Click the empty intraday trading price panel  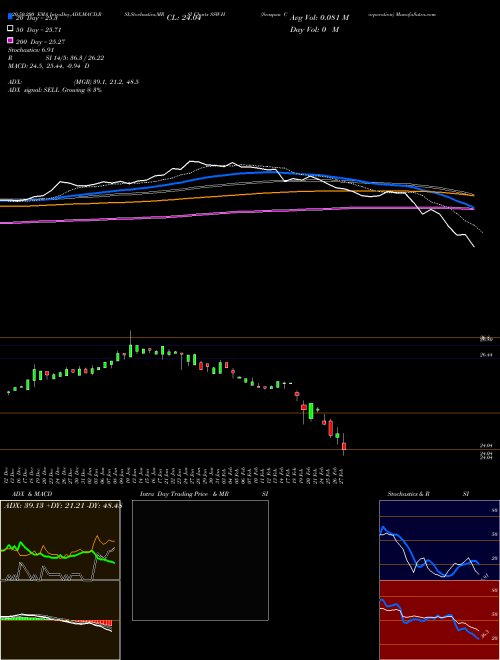[x=200, y=560]
